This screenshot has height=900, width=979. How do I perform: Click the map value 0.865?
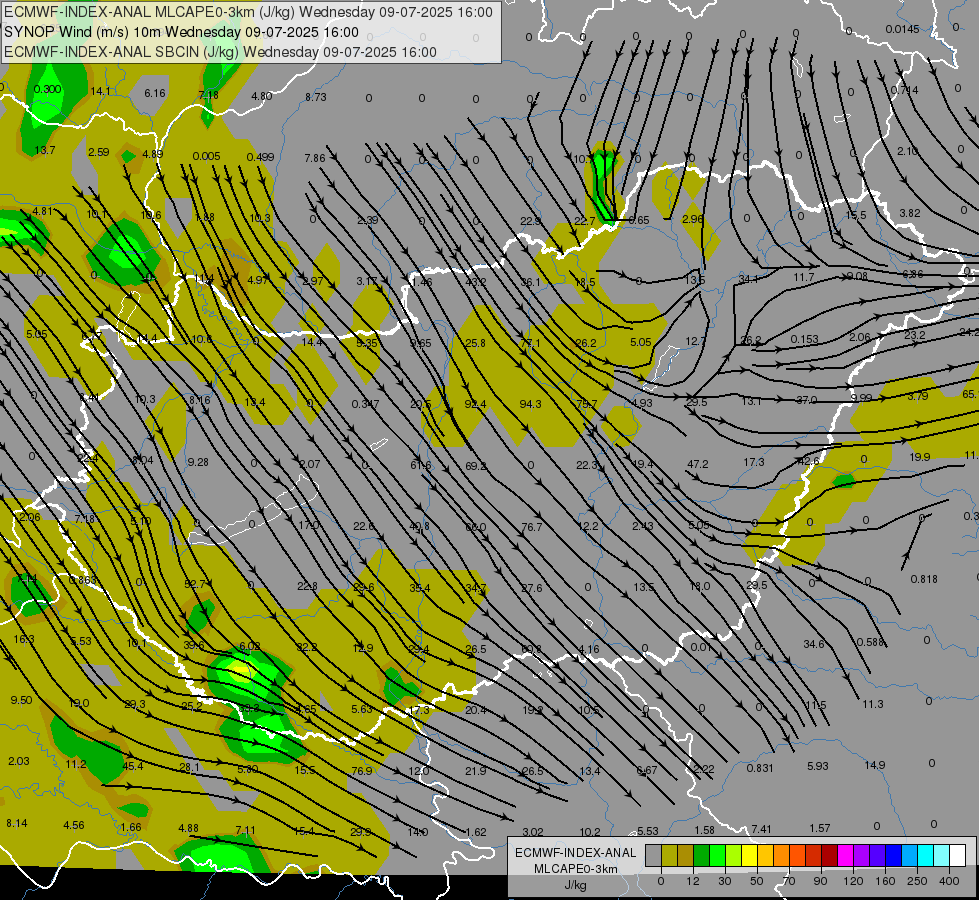[x=82, y=580]
